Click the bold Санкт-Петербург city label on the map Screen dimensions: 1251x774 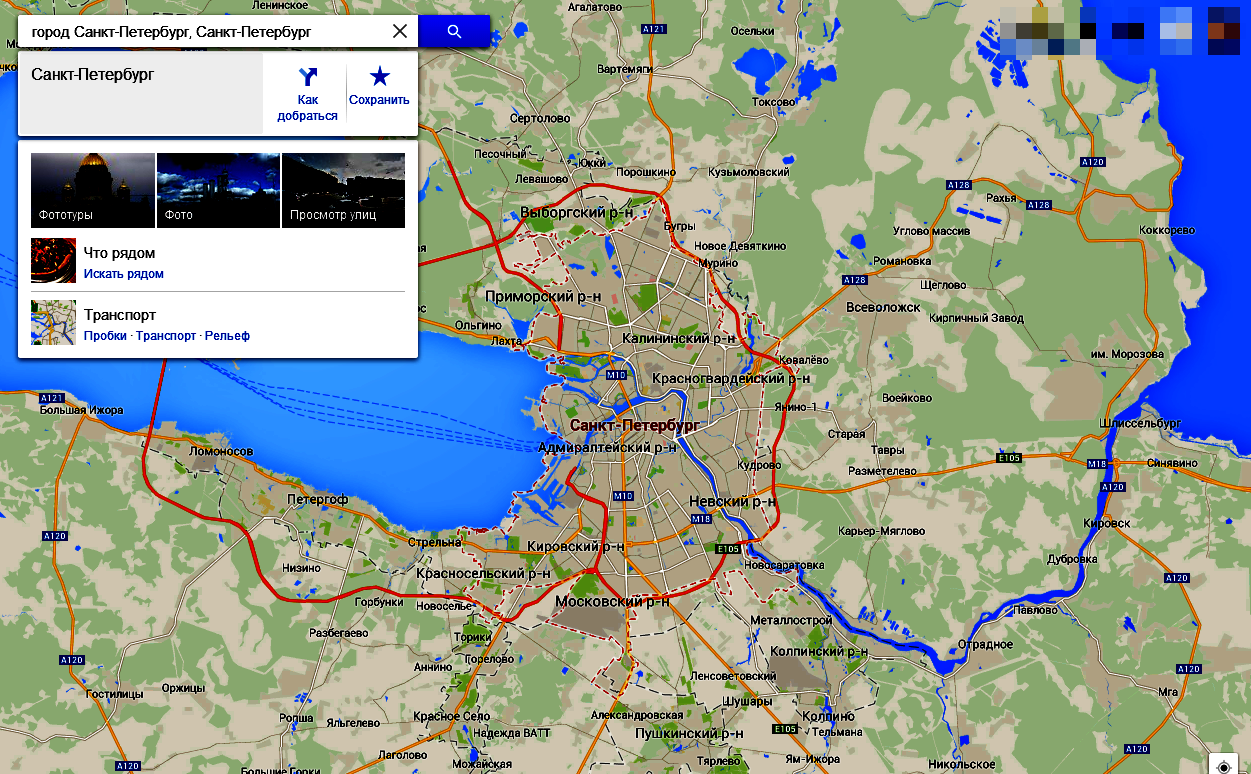coord(634,426)
